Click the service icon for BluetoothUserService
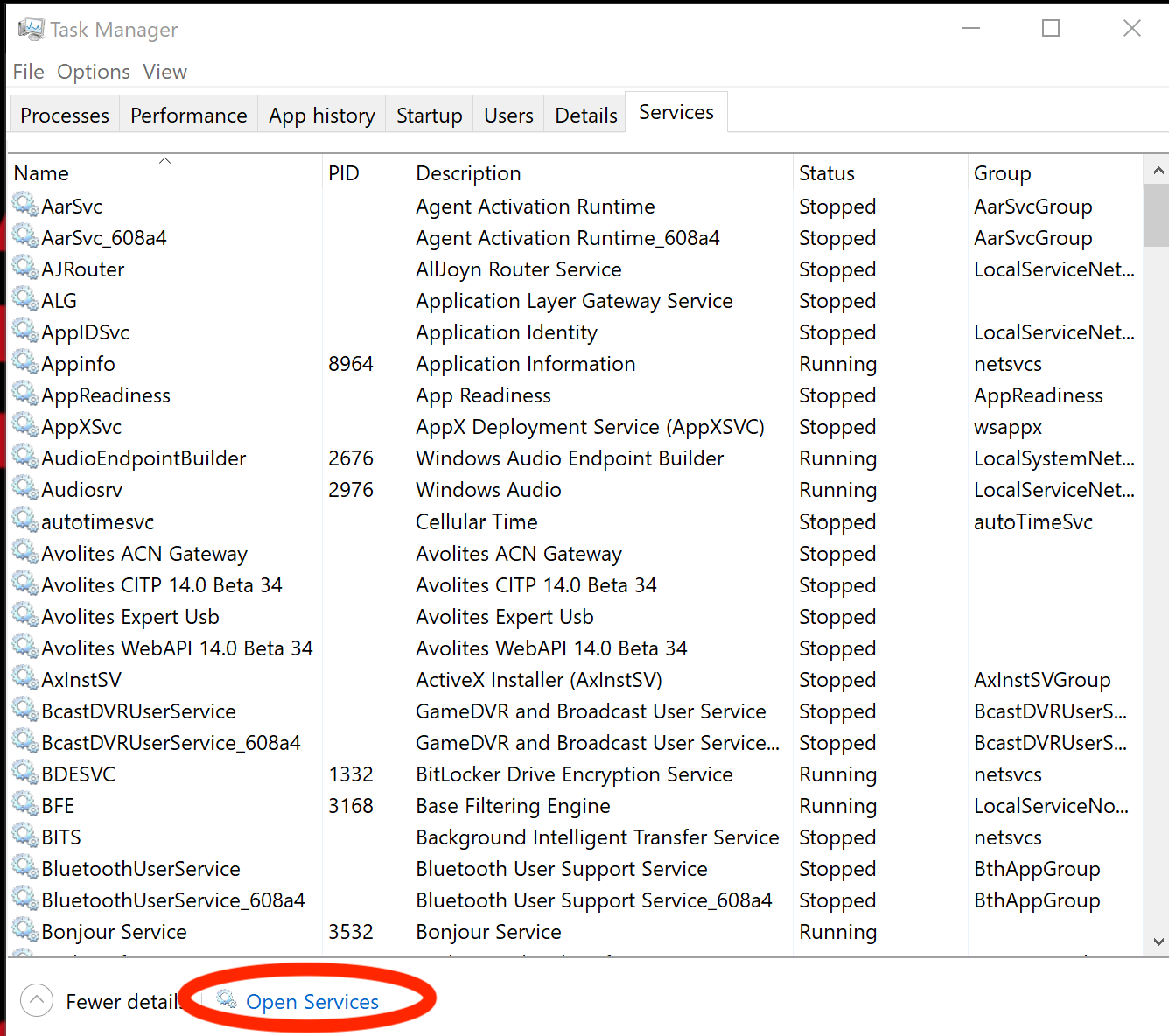The height and width of the screenshot is (1036, 1169). coord(25,868)
